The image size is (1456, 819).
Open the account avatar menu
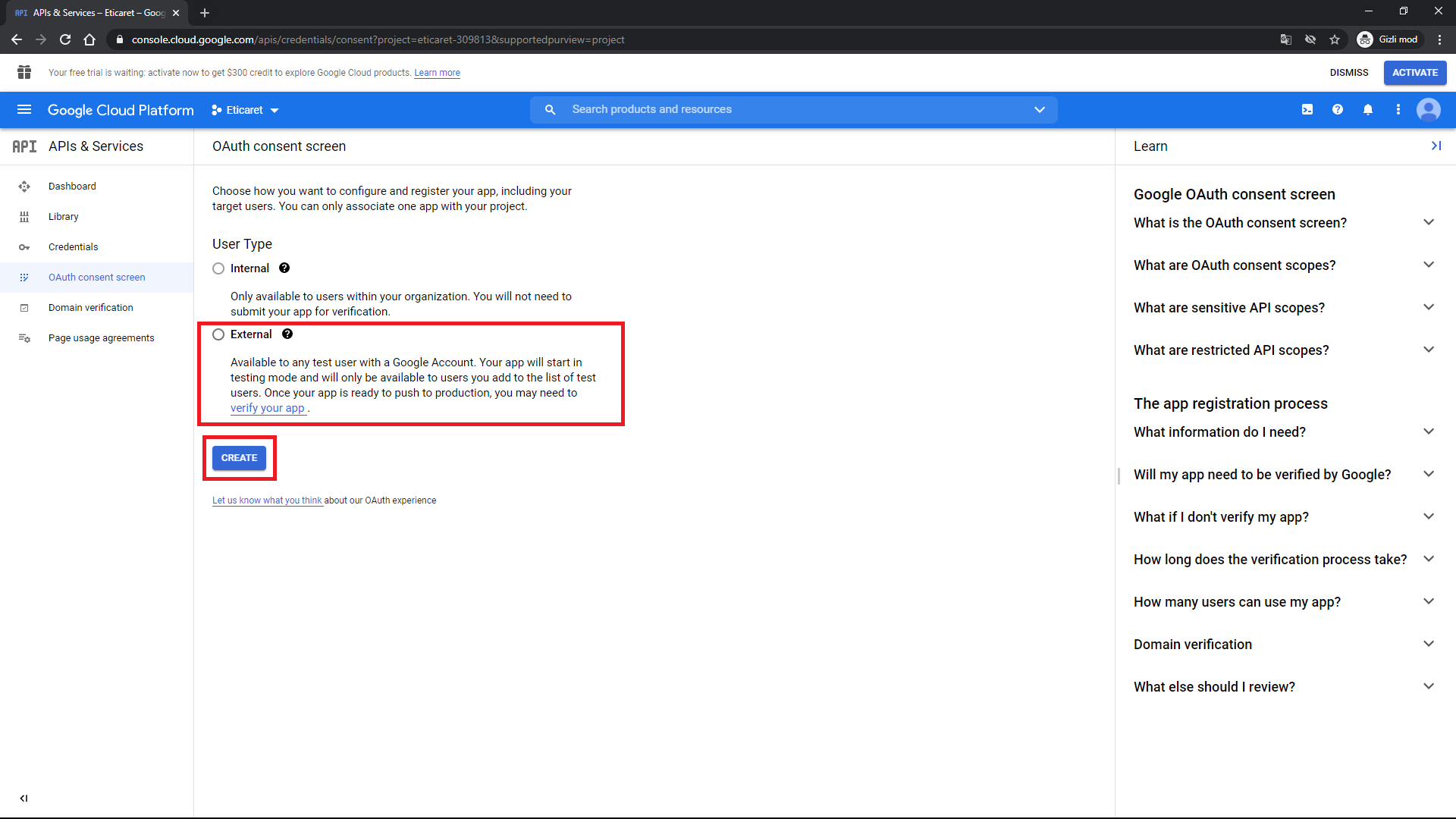pos(1429,110)
